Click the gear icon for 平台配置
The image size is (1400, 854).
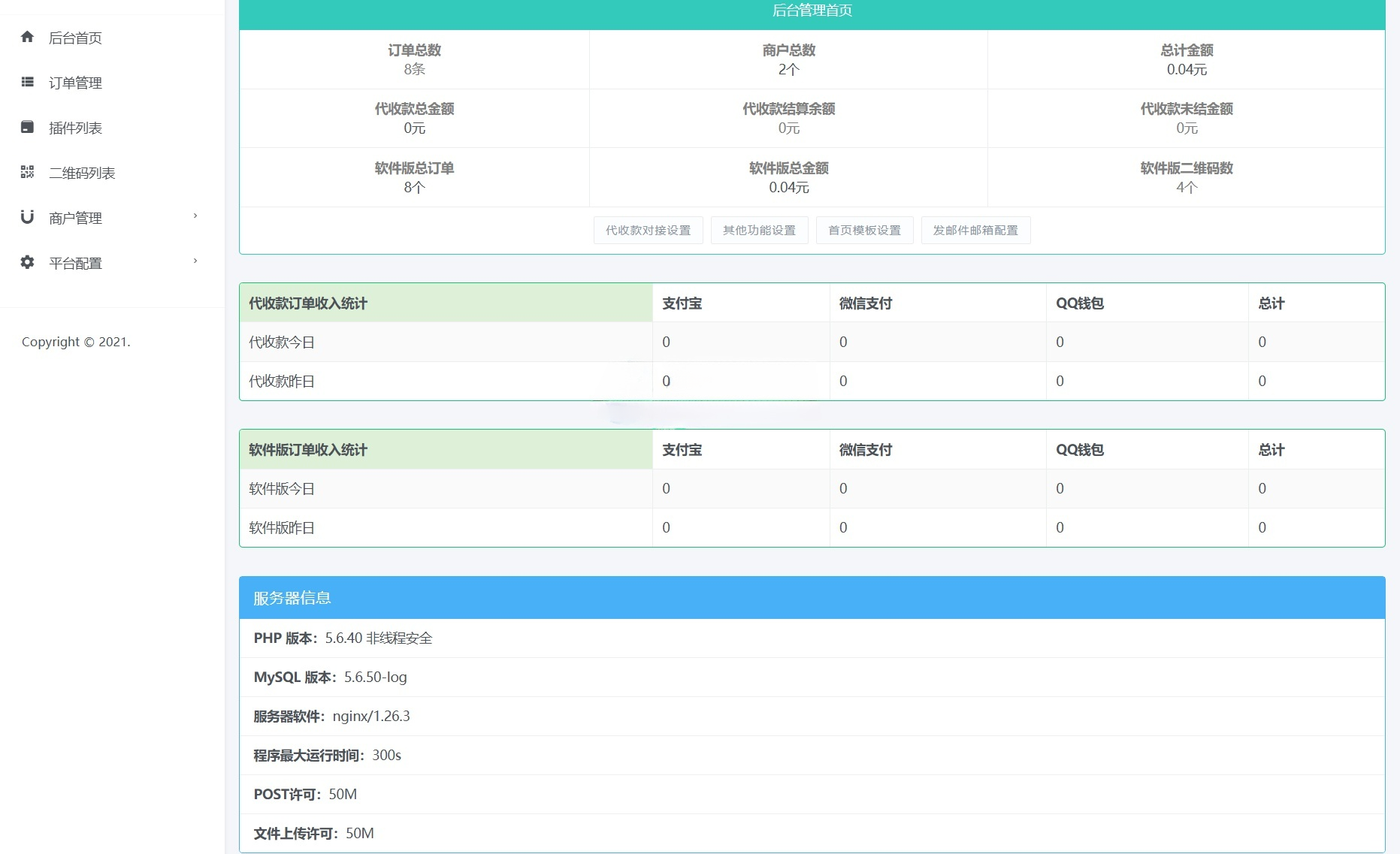click(x=28, y=263)
